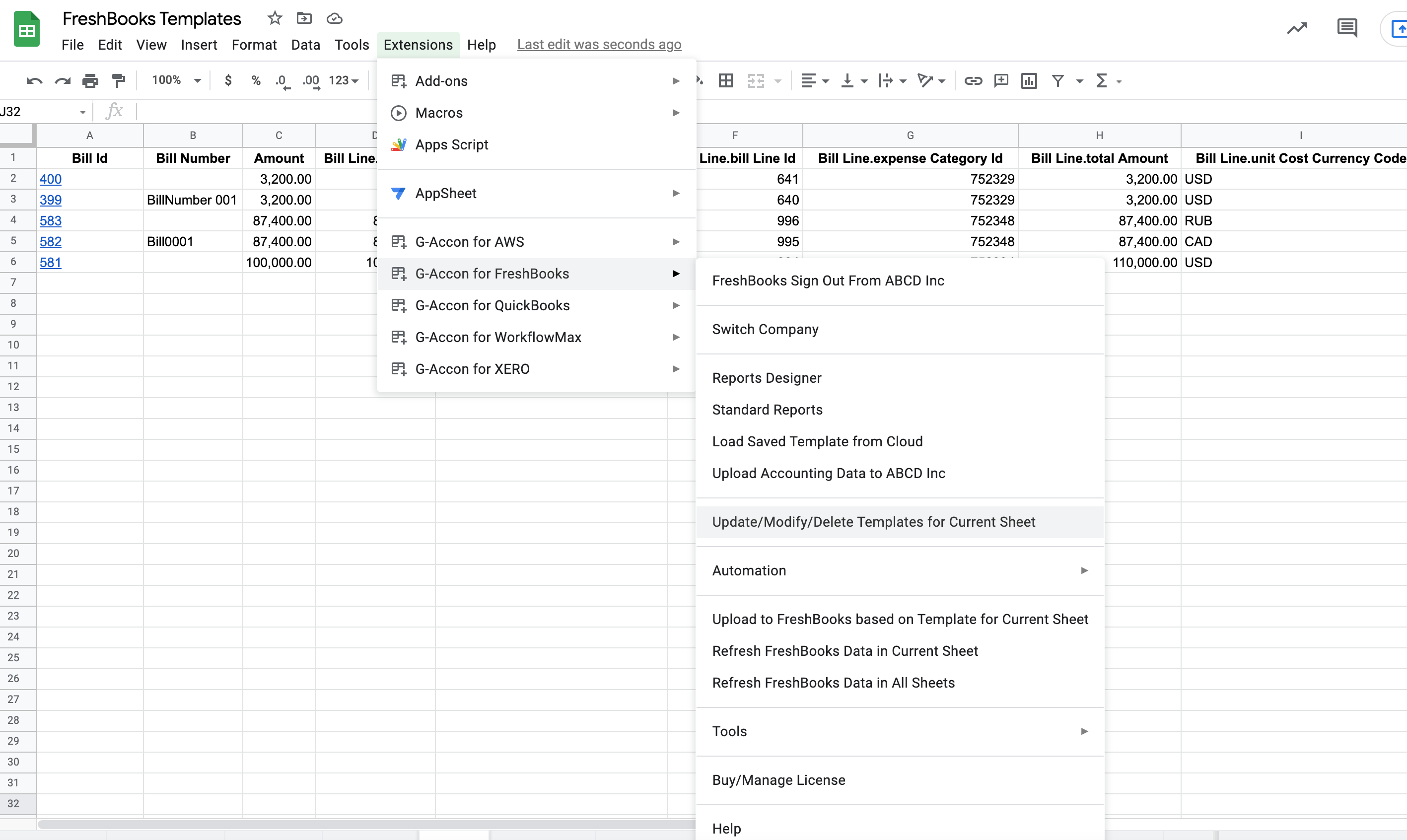The image size is (1407, 840).
Task: Expand the Tools submenu in G-Accon
Action: (900, 731)
